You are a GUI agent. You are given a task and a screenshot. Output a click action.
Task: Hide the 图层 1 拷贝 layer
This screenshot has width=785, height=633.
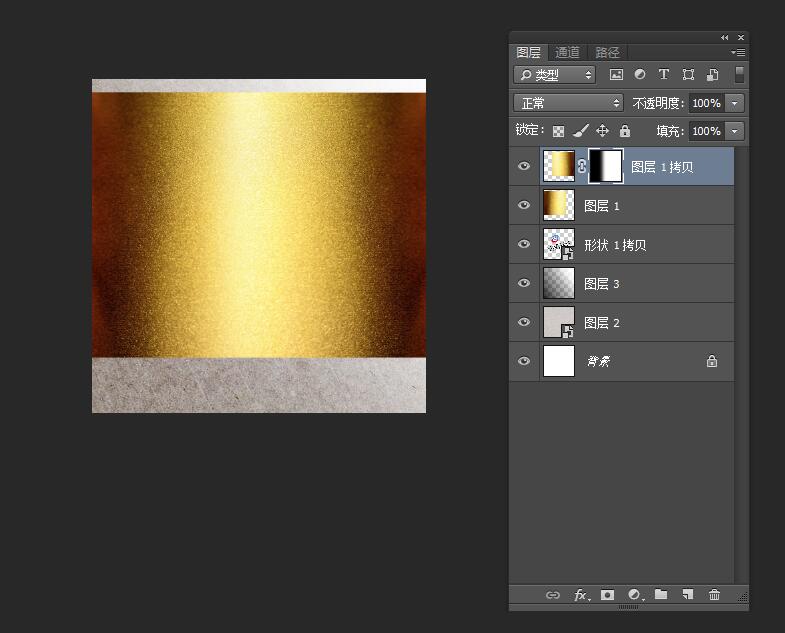(524, 167)
